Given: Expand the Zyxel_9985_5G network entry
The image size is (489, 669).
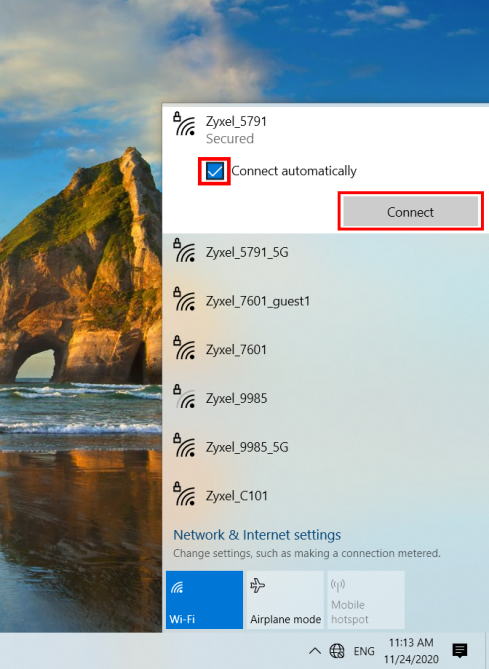Looking at the screenshot, I should click(326, 447).
